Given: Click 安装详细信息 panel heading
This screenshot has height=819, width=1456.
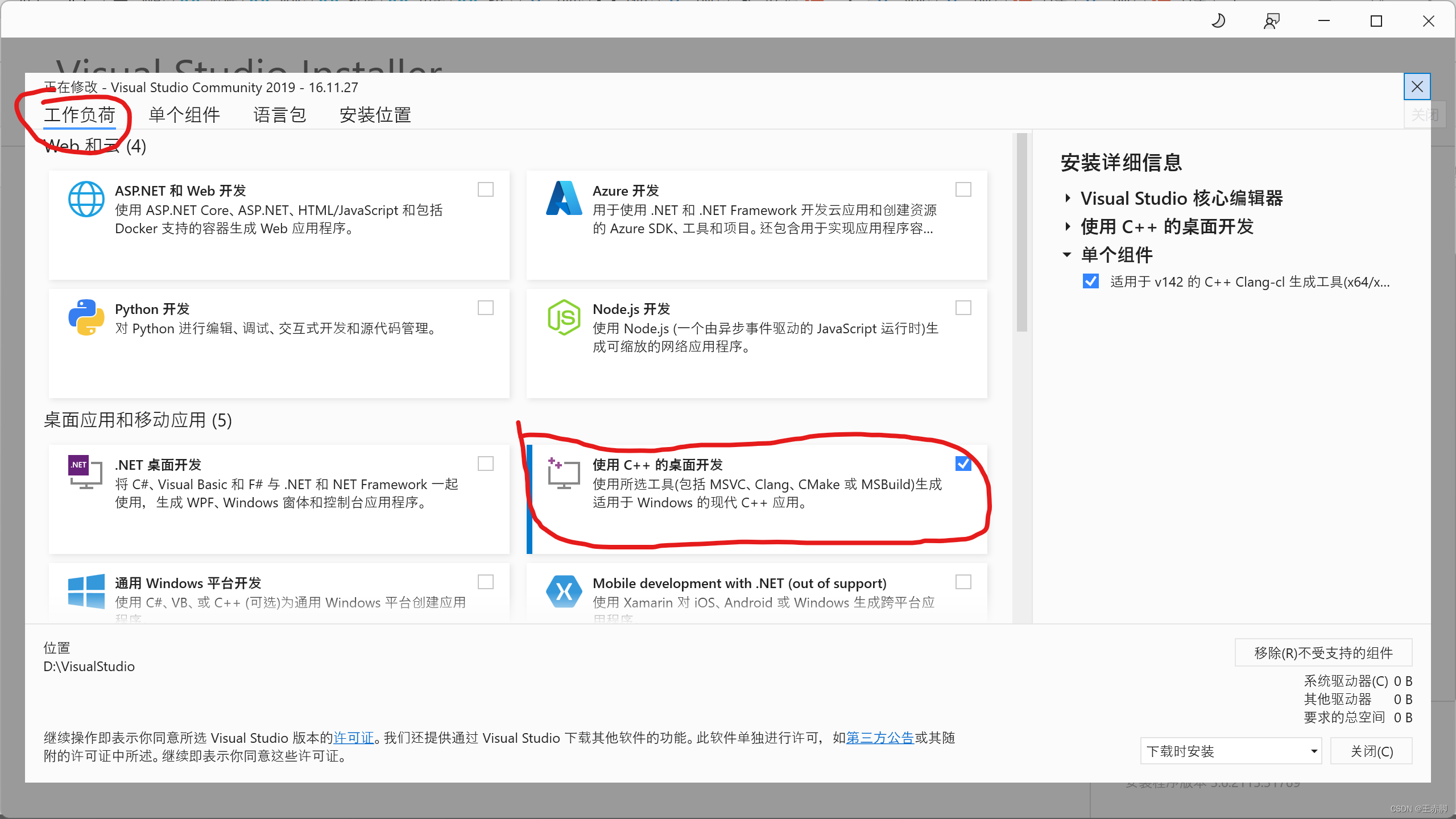Looking at the screenshot, I should point(1122,163).
